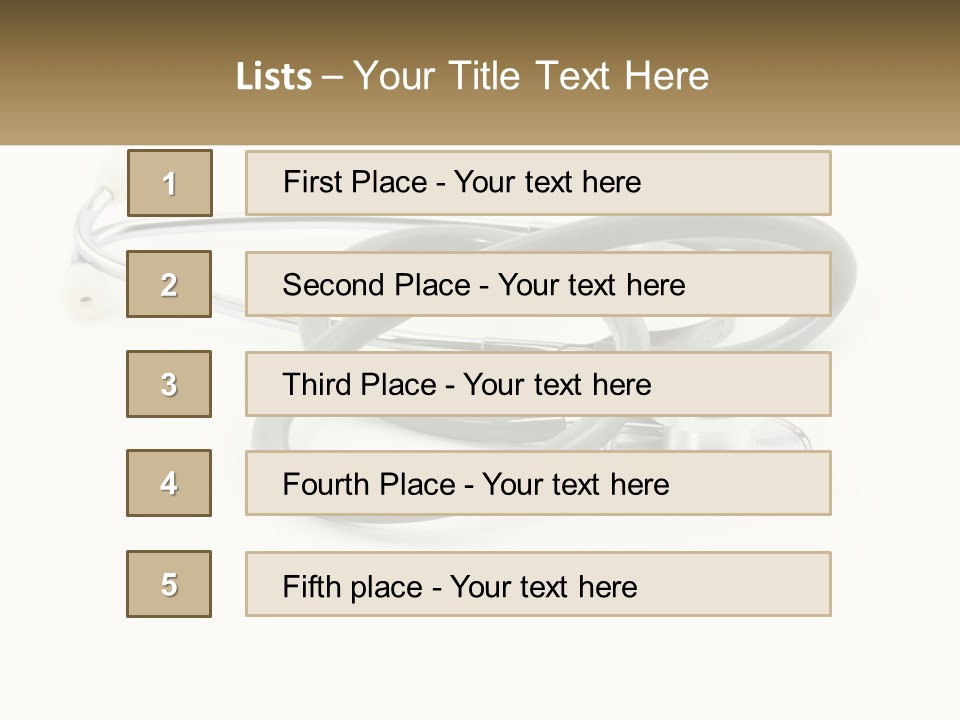Click the bold word 'Lists' in title
Screen dimensions: 960x720
(x=273, y=77)
